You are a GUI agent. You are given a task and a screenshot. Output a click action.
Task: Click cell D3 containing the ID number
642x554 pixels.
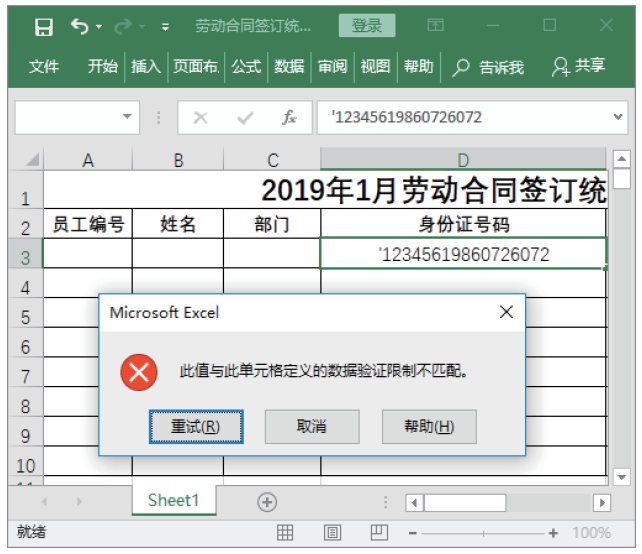[x=463, y=253]
